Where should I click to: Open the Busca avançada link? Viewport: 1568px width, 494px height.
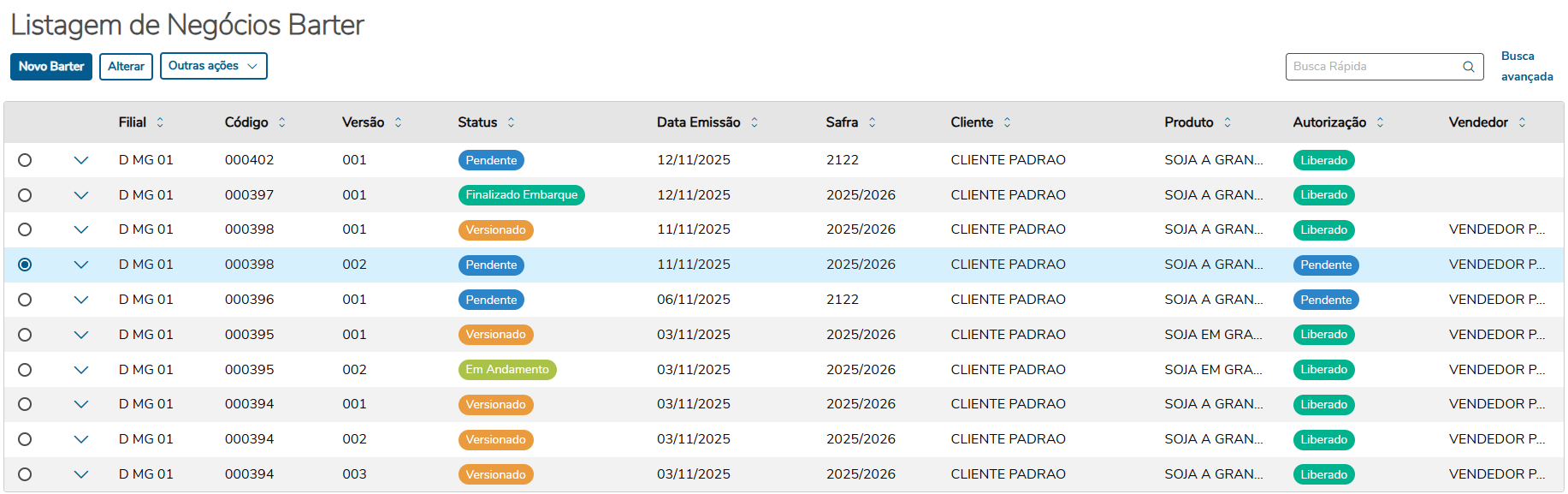coord(1526,66)
